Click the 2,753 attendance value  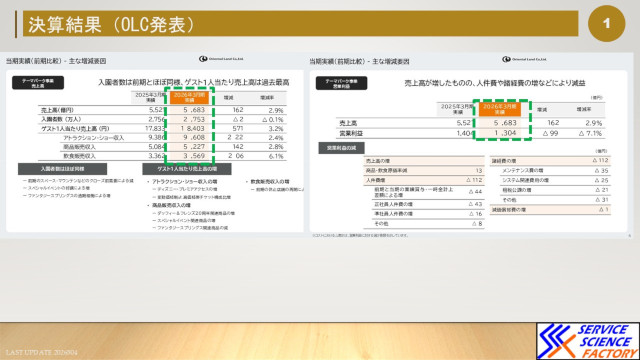point(194,119)
